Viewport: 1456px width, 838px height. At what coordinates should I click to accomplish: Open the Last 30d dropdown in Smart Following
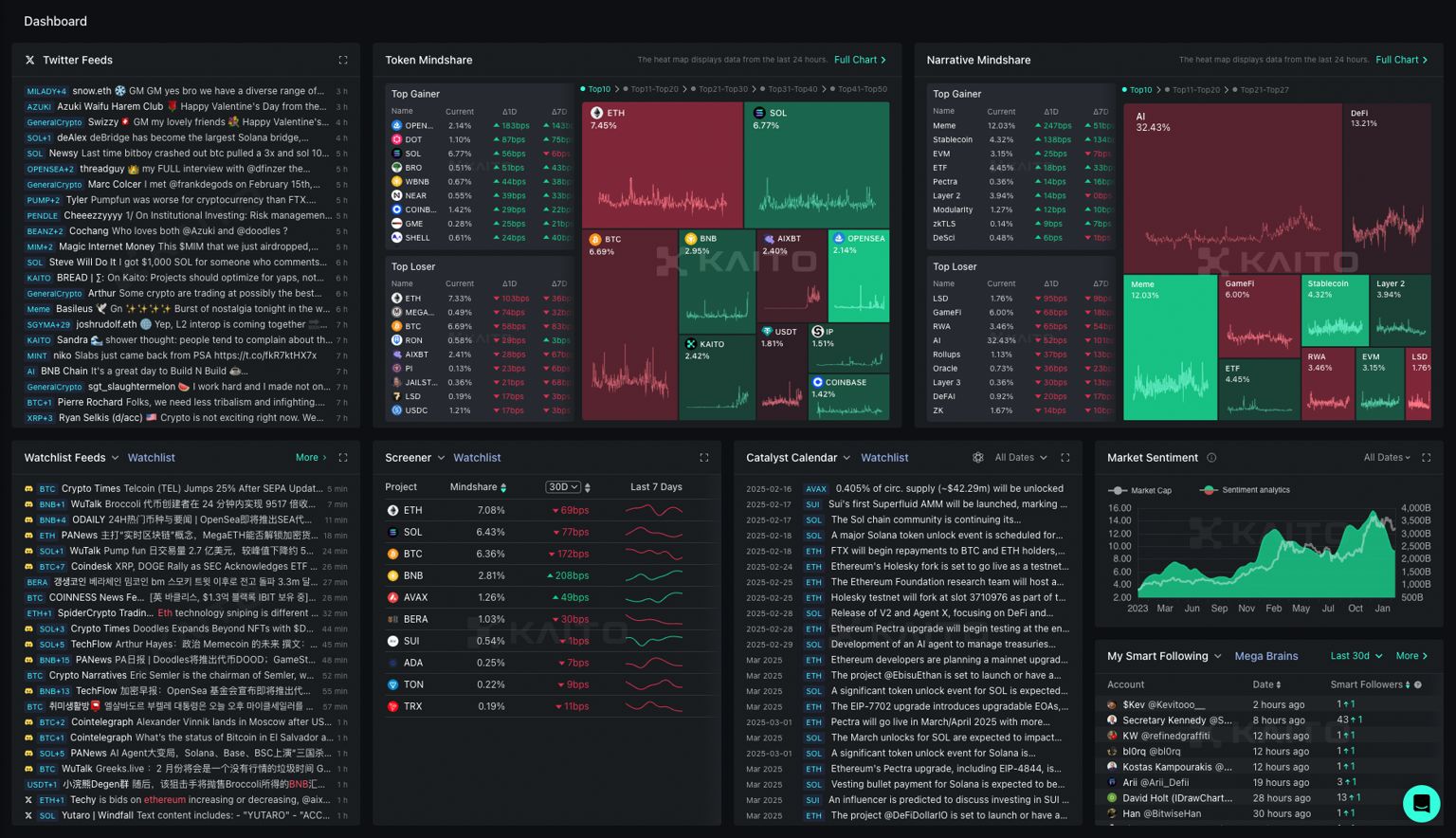pos(1356,656)
